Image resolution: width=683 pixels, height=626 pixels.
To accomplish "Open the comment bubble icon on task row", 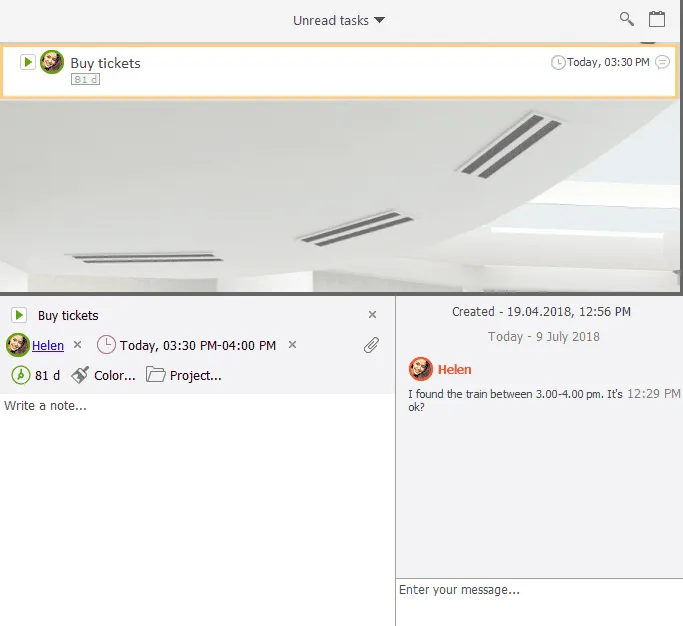I will (662, 62).
